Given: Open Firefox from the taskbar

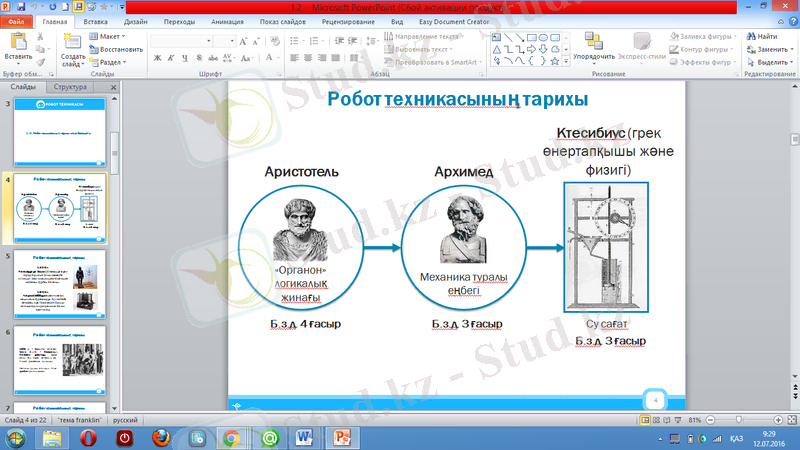Looking at the screenshot, I should point(161,437).
